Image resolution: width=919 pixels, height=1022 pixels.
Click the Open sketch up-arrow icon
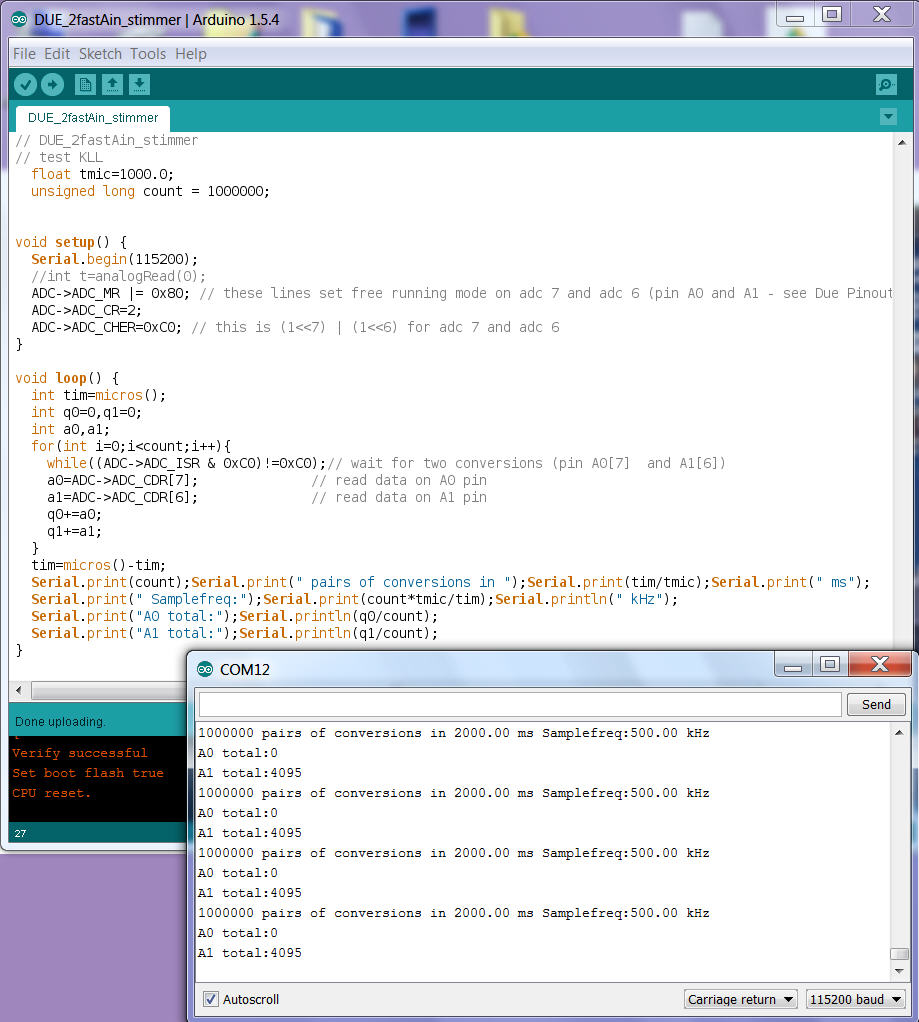(113, 85)
